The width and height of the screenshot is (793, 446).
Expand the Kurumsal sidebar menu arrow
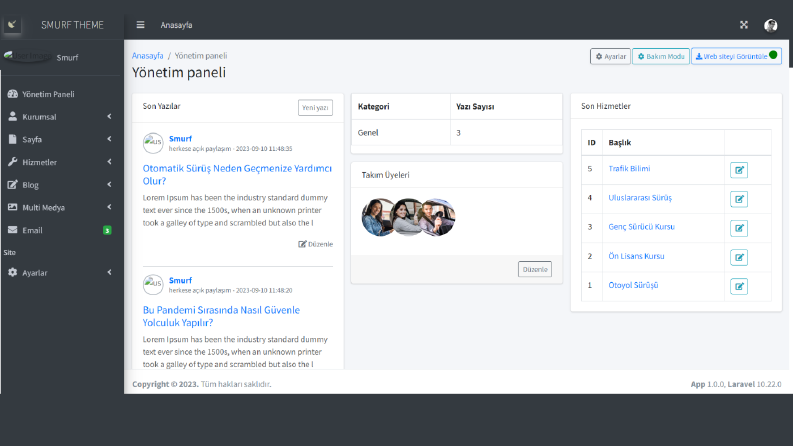[x=109, y=116]
